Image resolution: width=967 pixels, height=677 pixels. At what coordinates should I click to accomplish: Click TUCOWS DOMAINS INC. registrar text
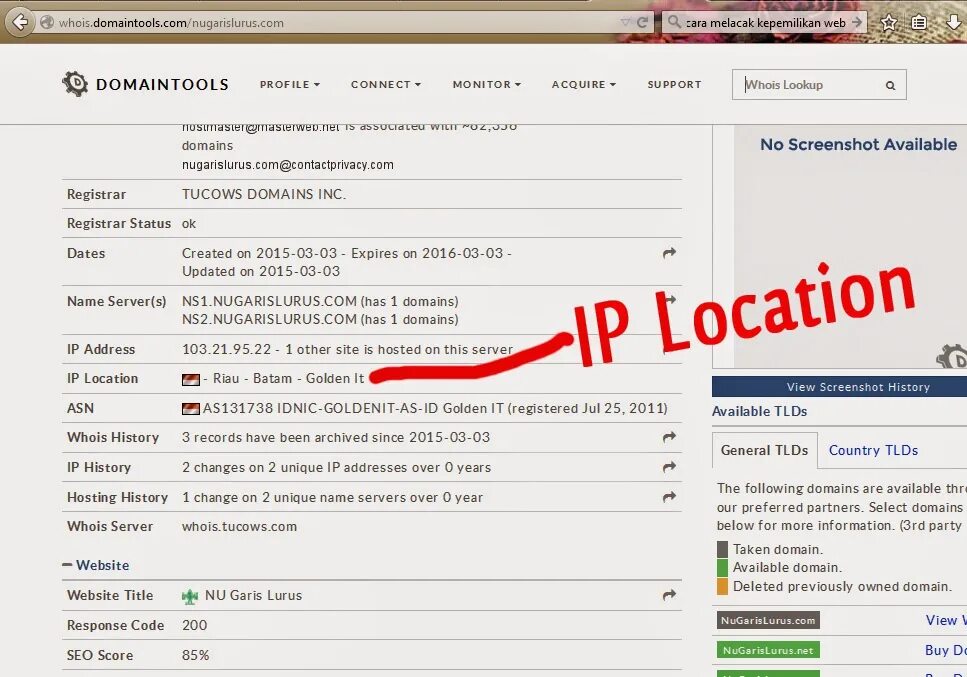tap(264, 194)
